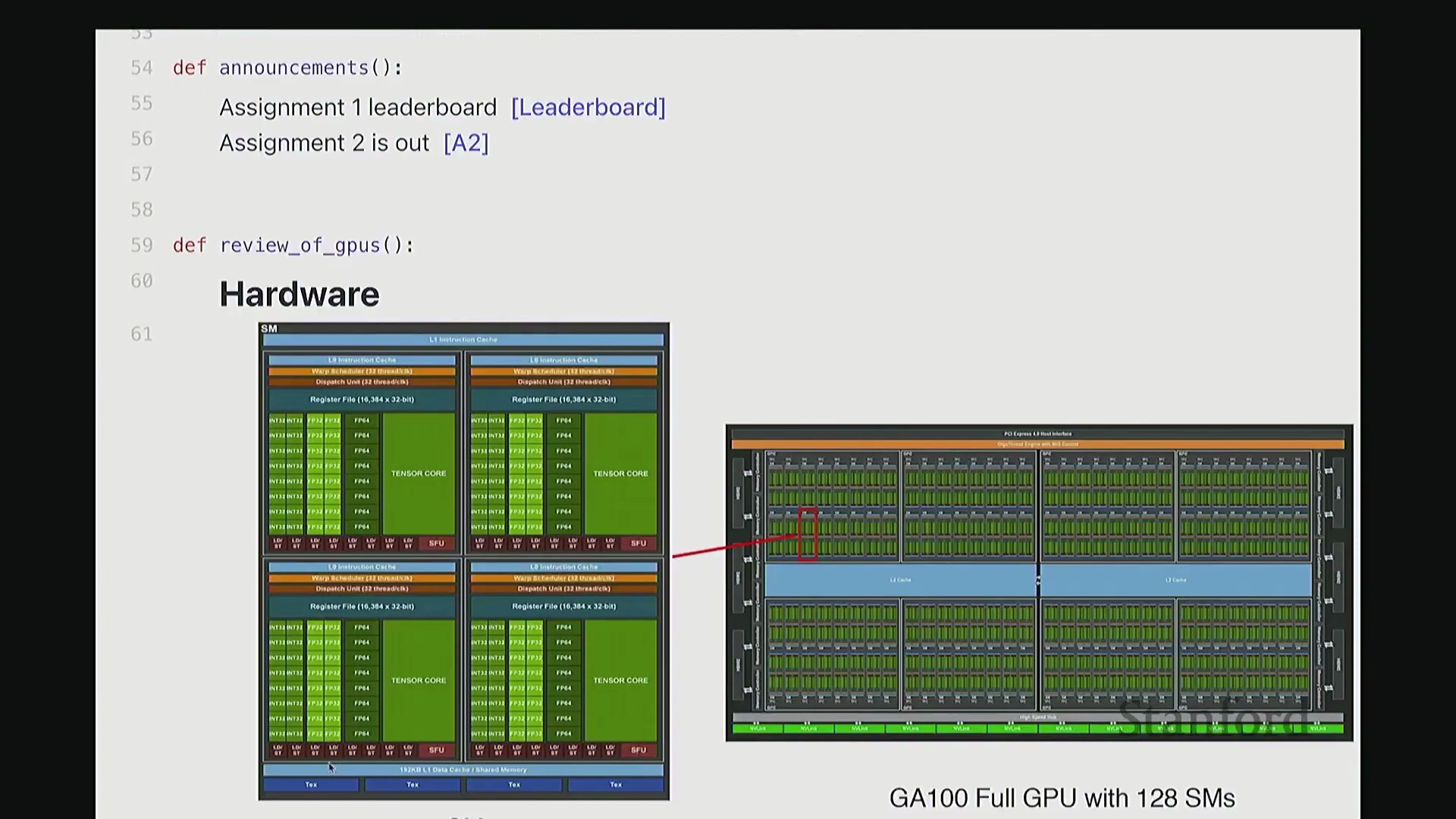Click the GA100 Full GPU caption
This screenshot has width=1456, height=819.
coord(1062,799)
